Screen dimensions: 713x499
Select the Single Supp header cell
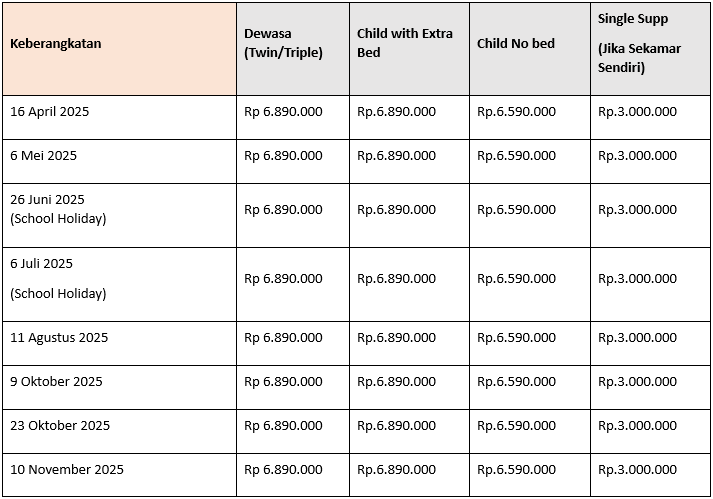pos(650,49)
